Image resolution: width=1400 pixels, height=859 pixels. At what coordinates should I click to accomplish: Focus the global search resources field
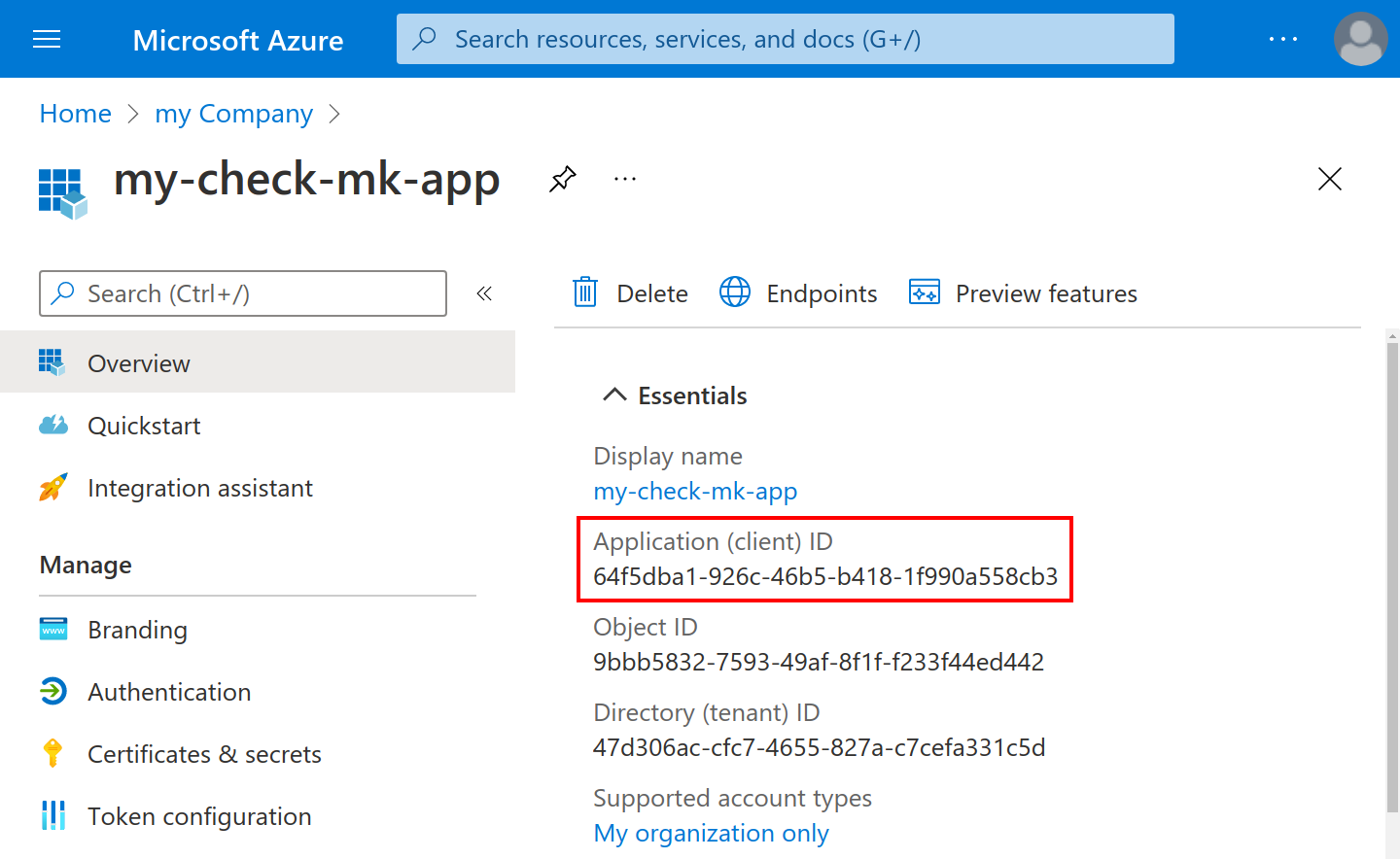coord(786,39)
